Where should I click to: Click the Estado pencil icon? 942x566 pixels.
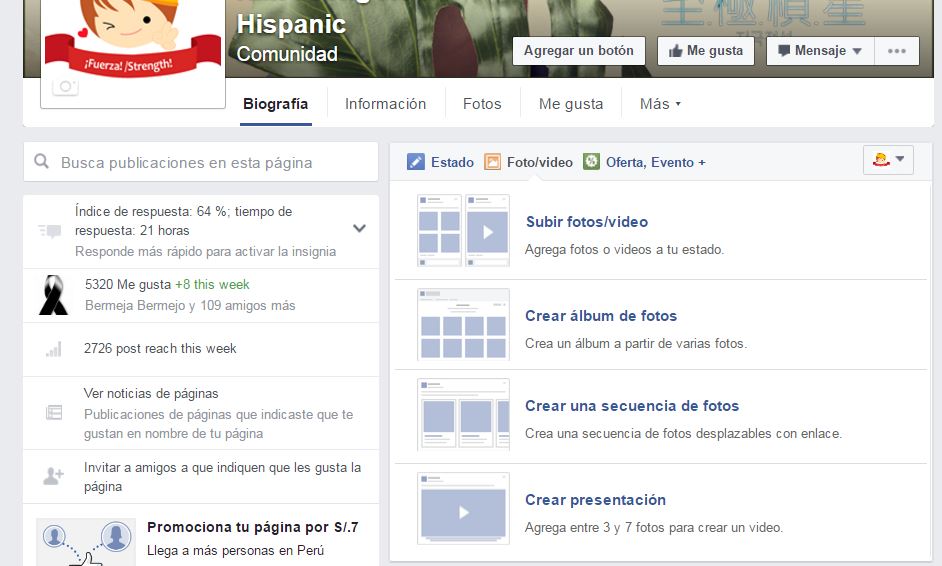coord(416,162)
